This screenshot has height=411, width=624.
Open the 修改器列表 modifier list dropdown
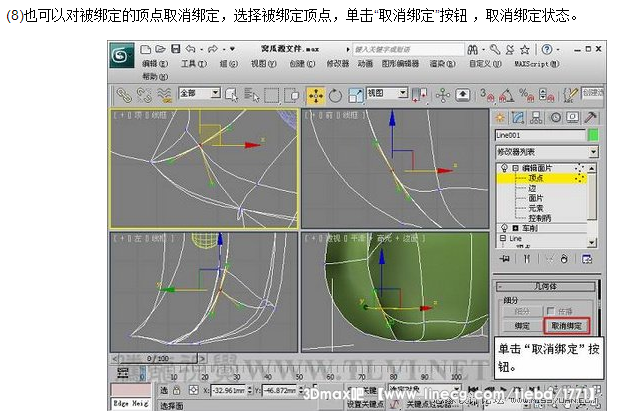(x=547, y=152)
